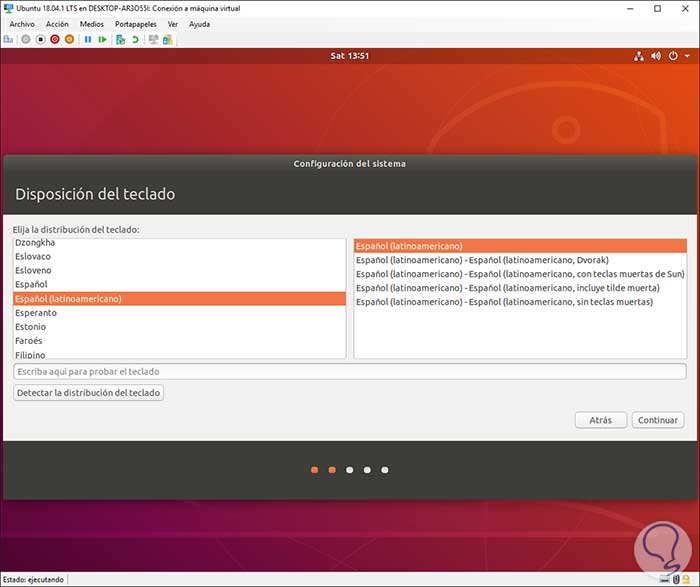Select Español (latinoamericano) in left list
The height and width of the screenshot is (587, 700).
point(179,299)
